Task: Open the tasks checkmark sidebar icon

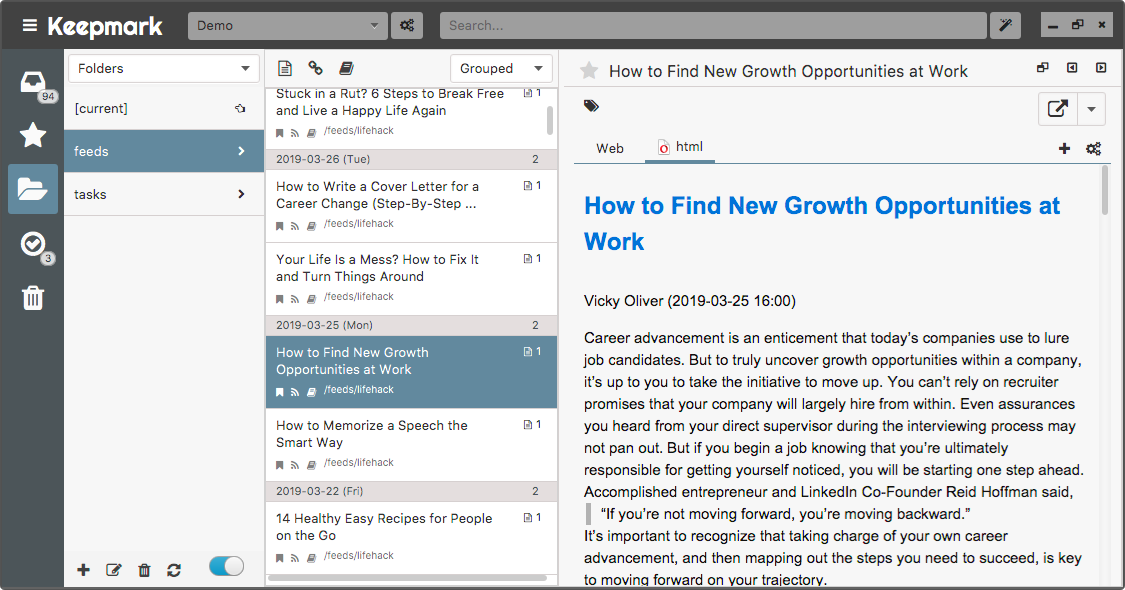Action: pos(33,244)
